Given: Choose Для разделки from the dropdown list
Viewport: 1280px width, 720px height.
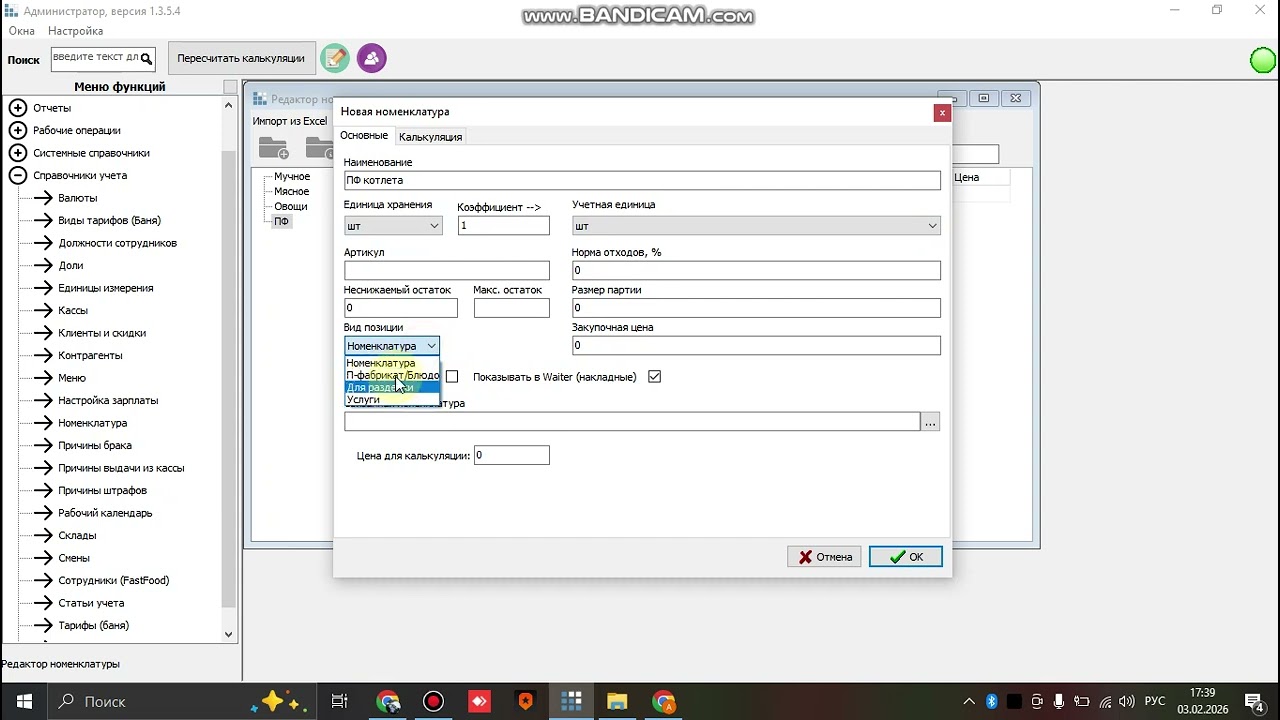Looking at the screenshot, I should point(392,387).
